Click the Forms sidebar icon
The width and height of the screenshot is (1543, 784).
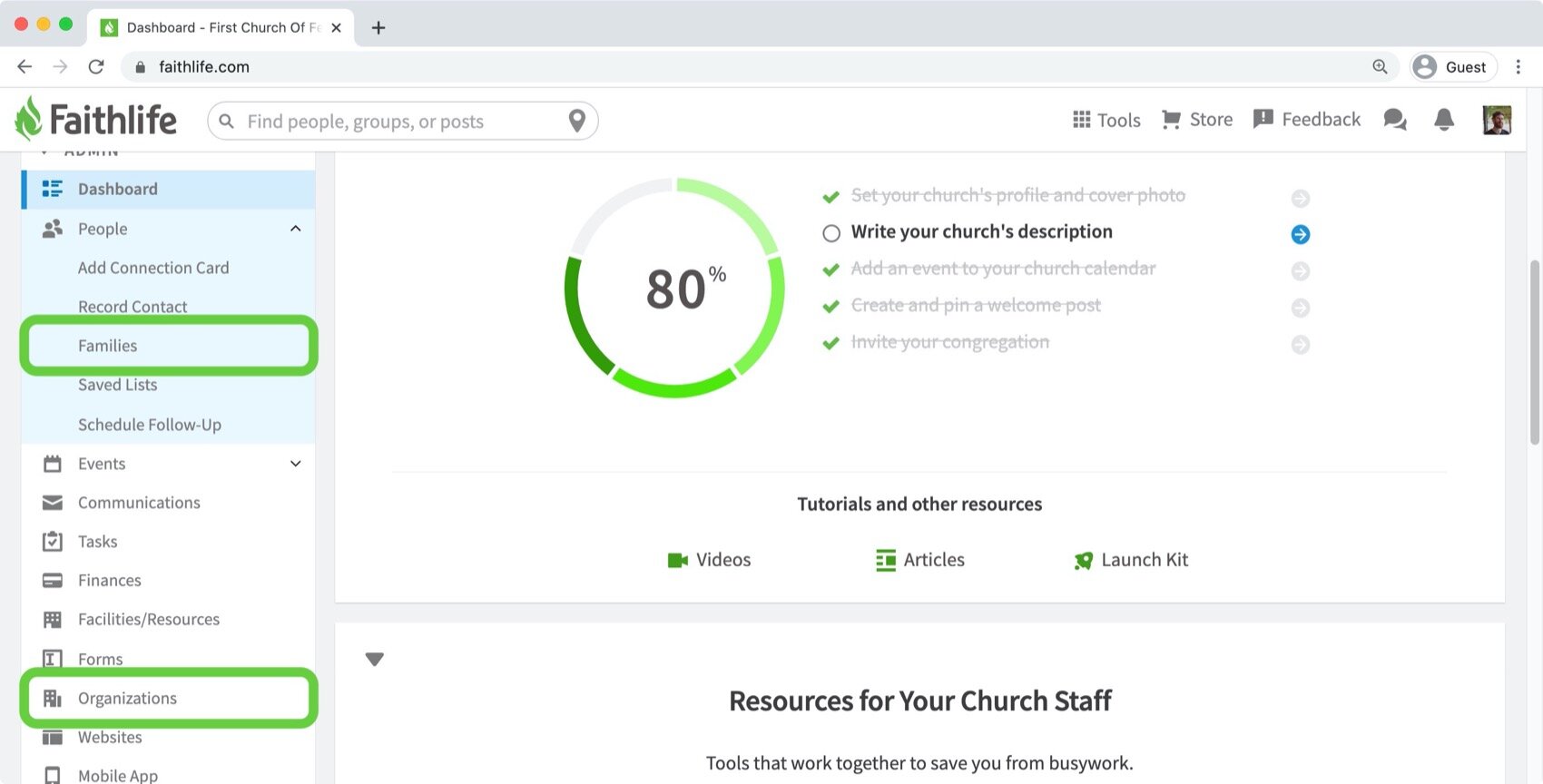pos(53,659)
